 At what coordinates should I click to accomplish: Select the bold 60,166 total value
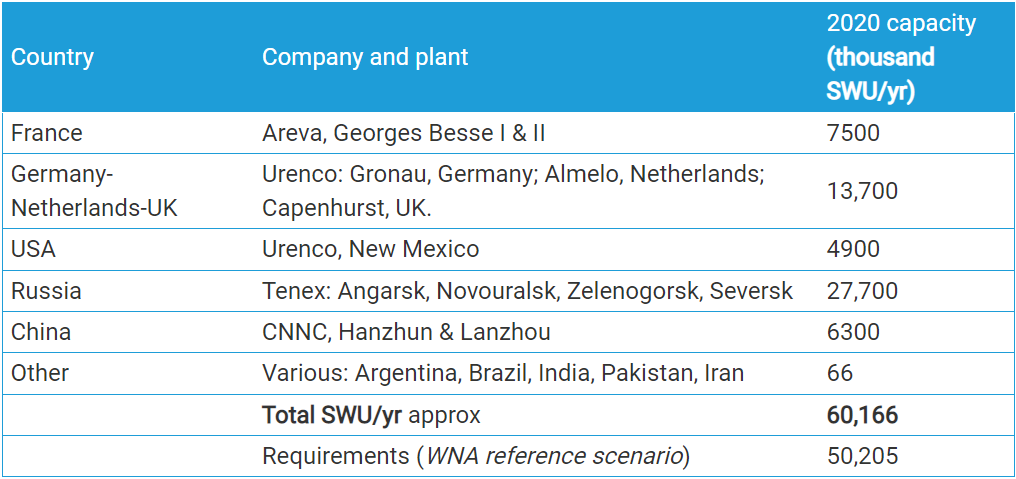(862, 415)
